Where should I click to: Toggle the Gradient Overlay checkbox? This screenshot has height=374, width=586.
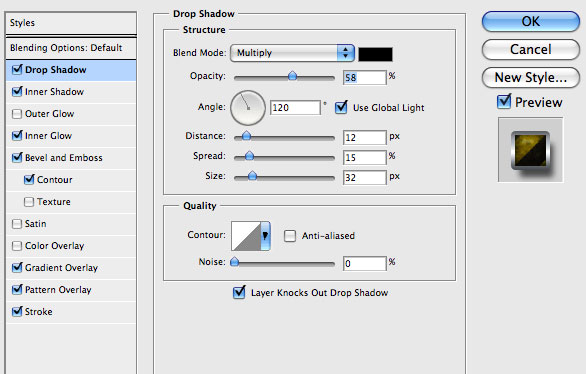click(x=17, y=268)
